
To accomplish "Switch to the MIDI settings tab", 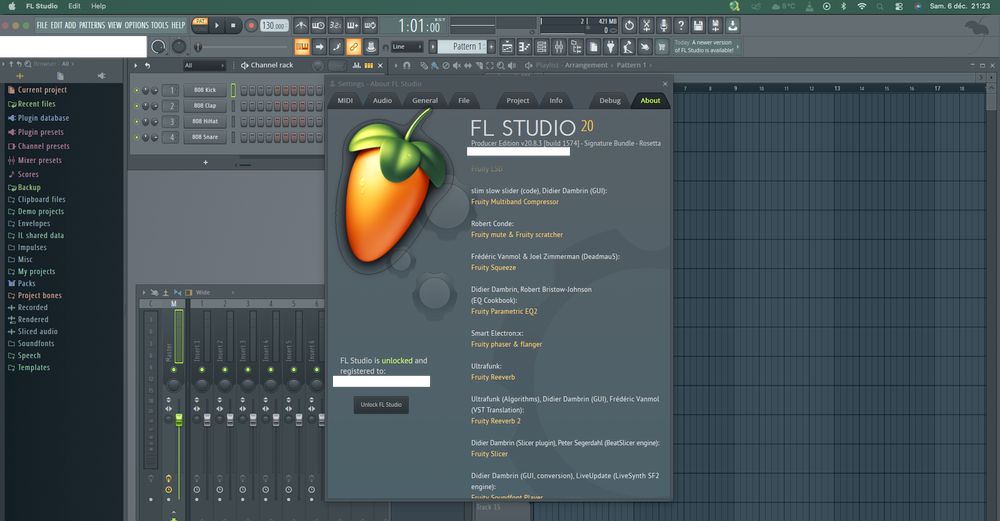I will (x=345, y=100).
